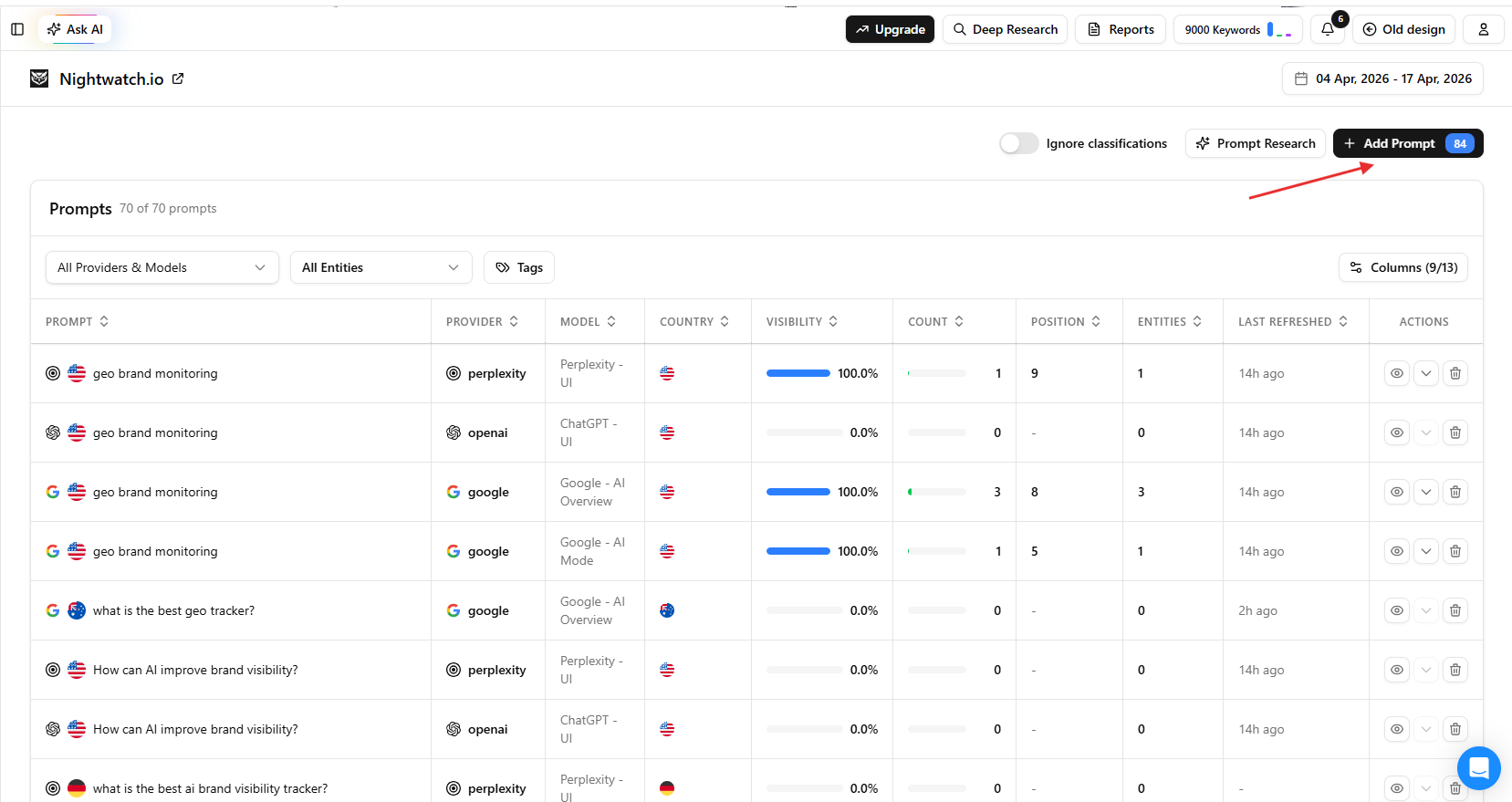This screenshot has height=802, width=1512.
Task: Toggle the Ignore classifications switch
Action: (x=1018, y=143)
